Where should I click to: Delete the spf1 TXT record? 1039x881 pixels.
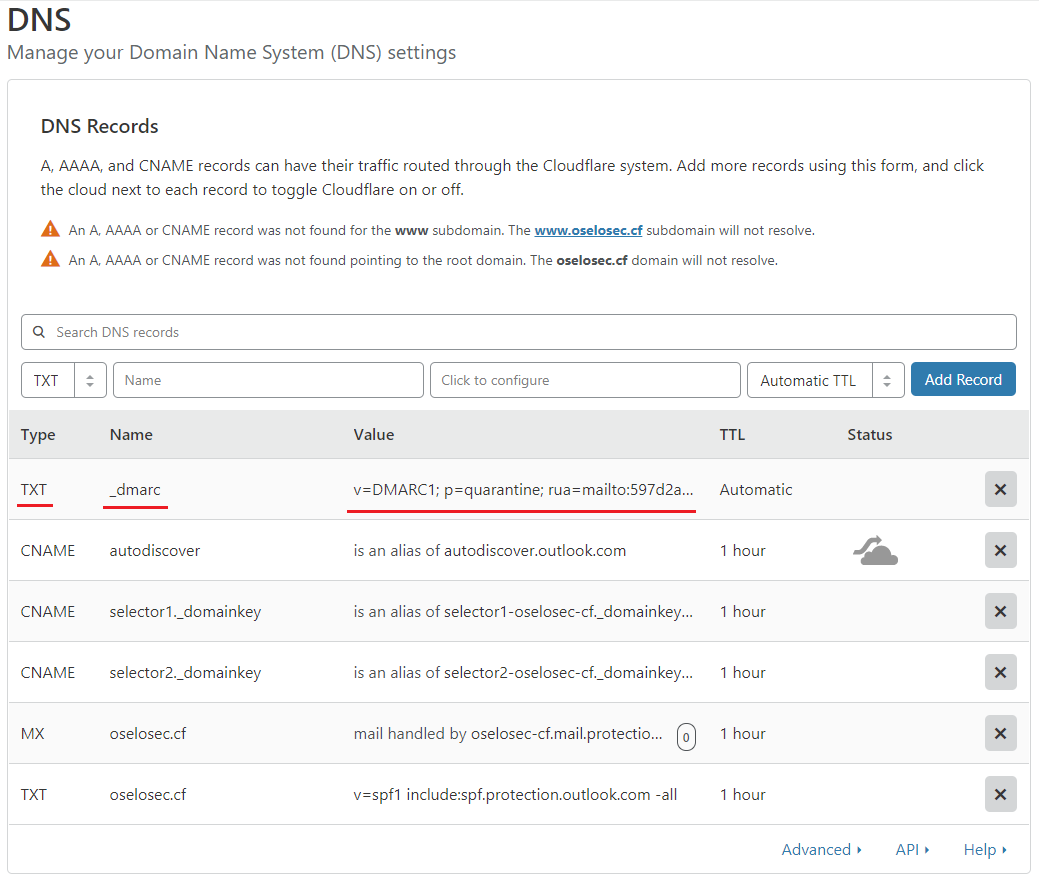point(1000,794)
